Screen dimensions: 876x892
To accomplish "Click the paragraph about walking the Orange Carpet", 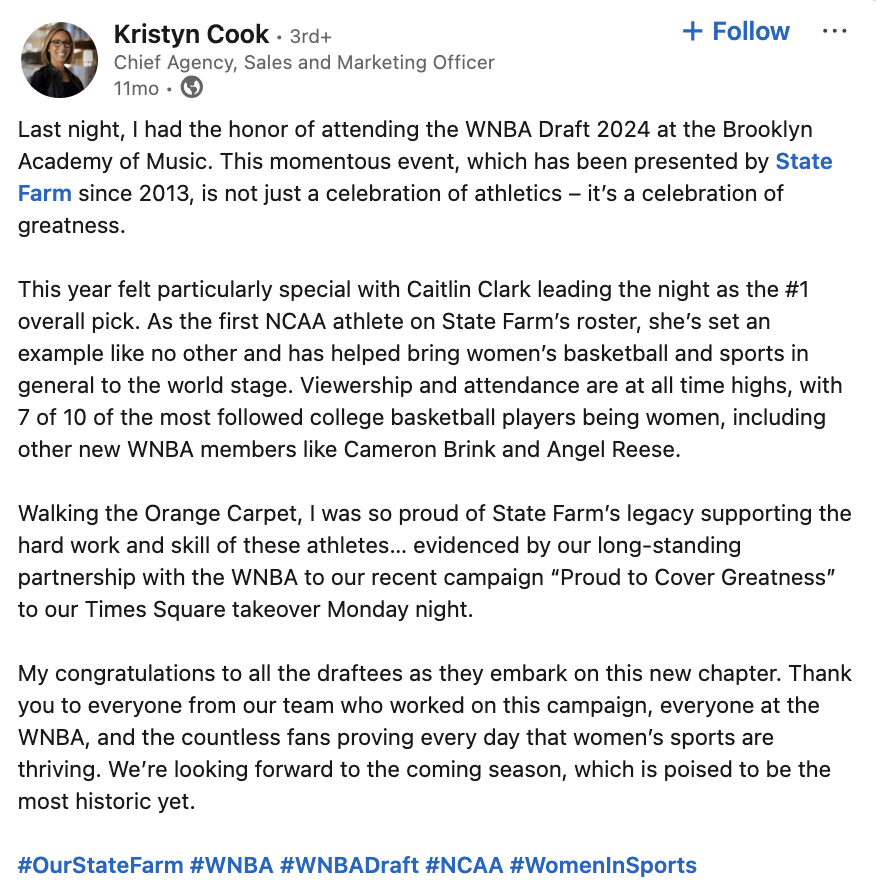I will pos(435,561).
